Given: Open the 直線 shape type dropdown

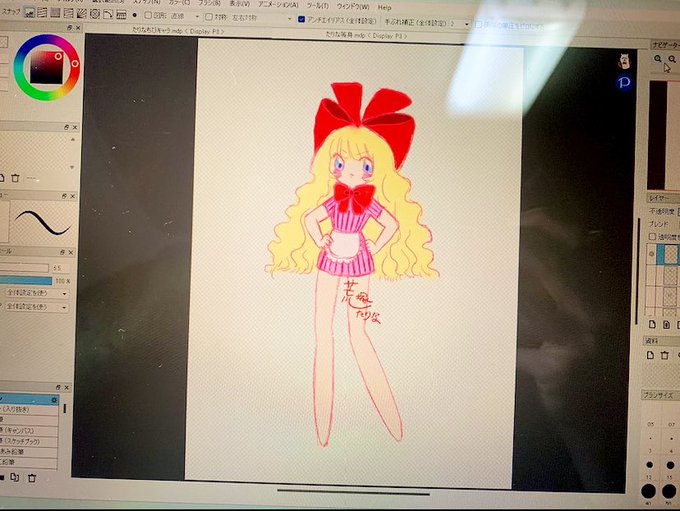Looking at the screenshot, I should coord(197,17).
